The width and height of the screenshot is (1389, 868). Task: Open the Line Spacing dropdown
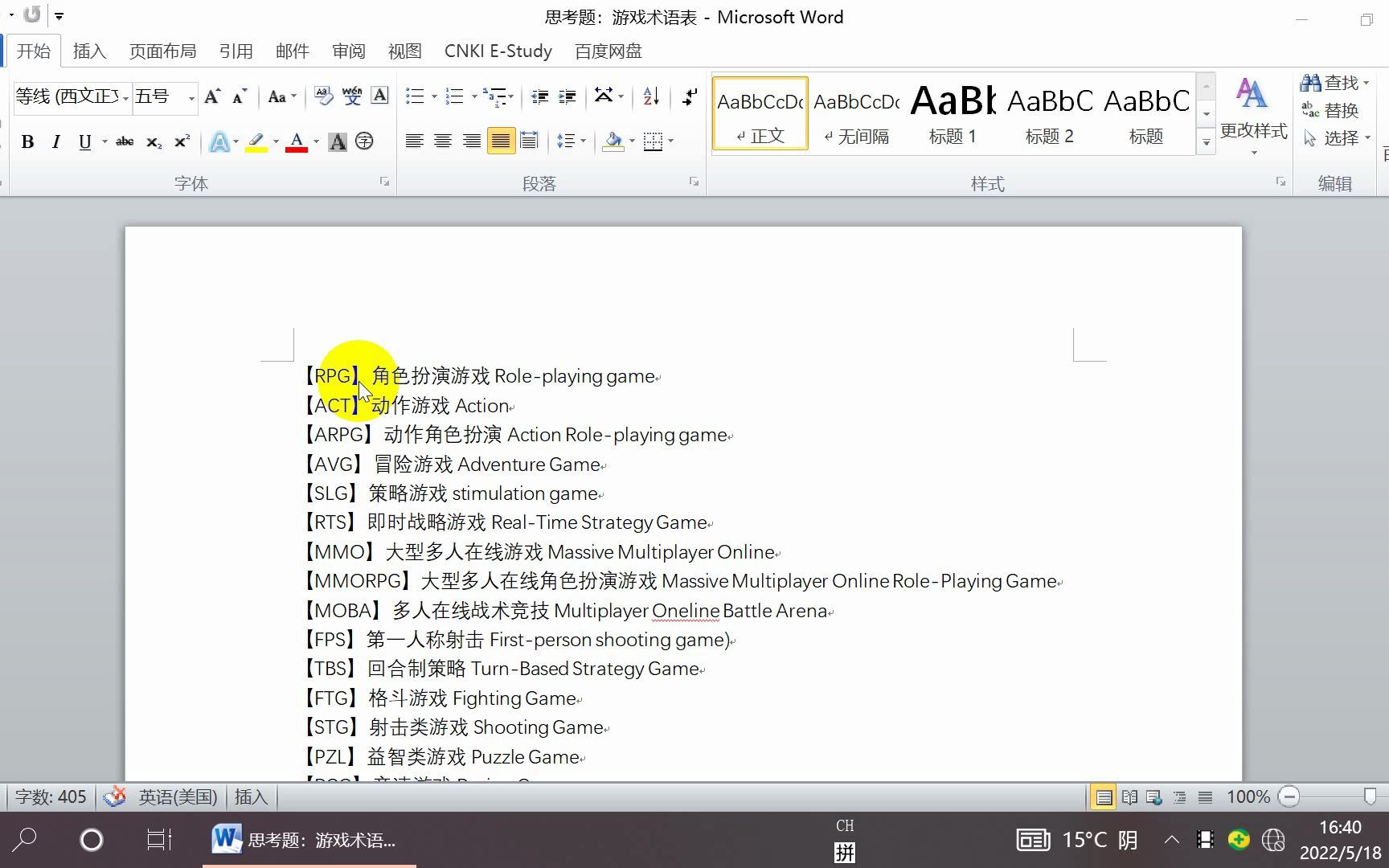coord(572,142)
